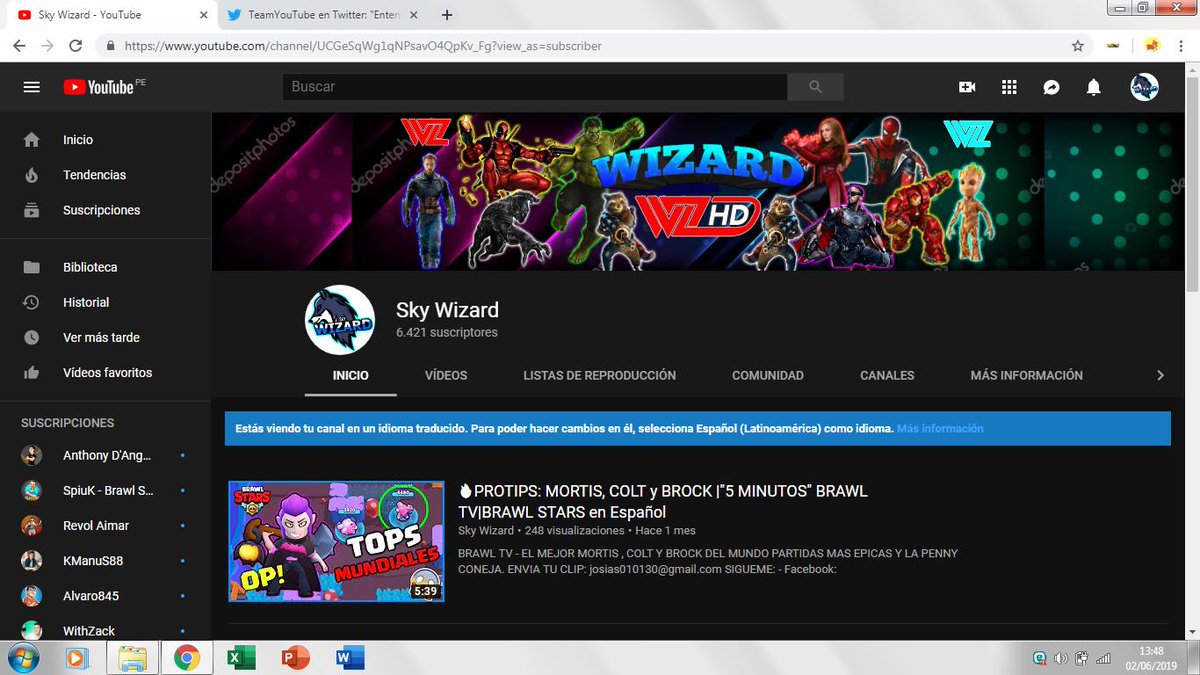Expand more channel tabs with right chevron
Screen dimensions: 1200x675
1160,375
